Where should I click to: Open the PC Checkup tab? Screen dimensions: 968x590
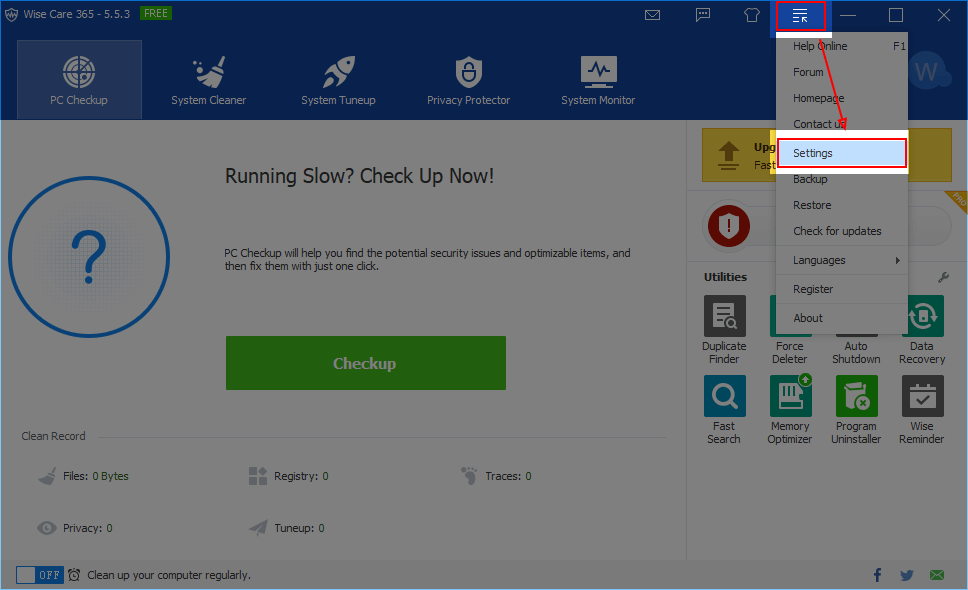pos(79,80)
